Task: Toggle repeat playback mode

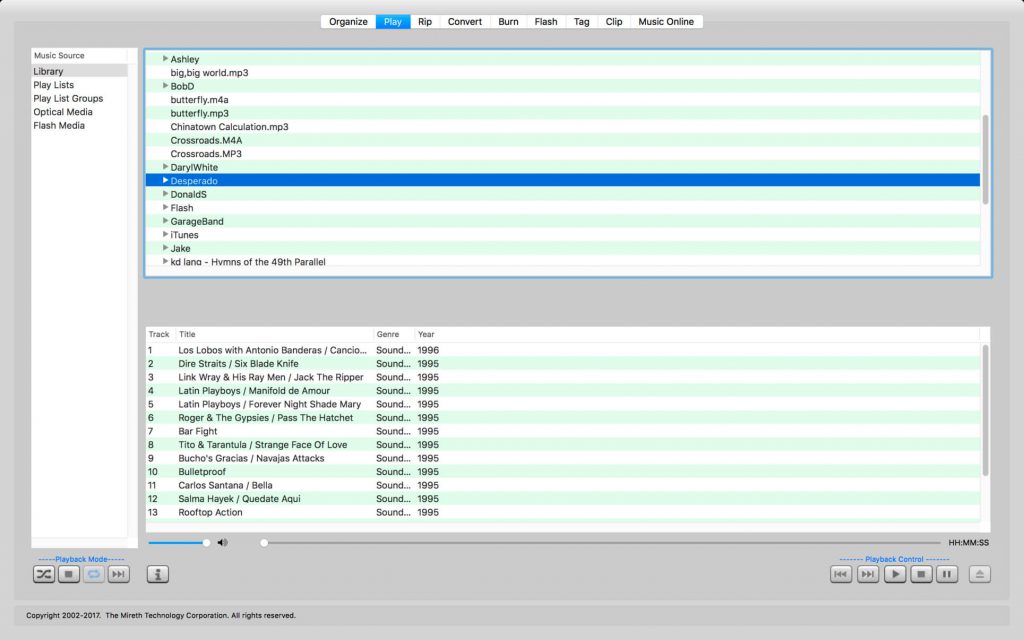Action: click(94, 574)
